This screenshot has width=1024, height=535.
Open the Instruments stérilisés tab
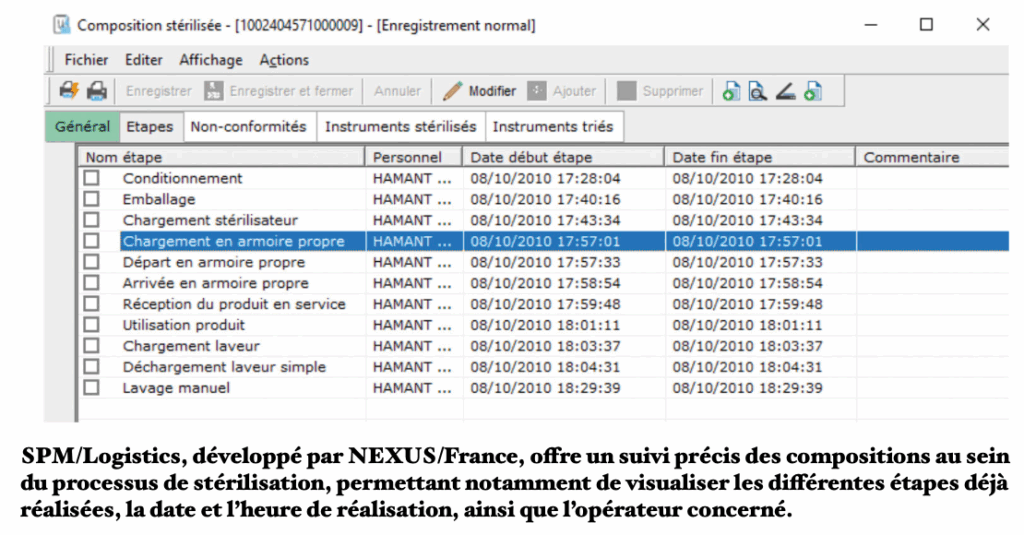(400, 127)
